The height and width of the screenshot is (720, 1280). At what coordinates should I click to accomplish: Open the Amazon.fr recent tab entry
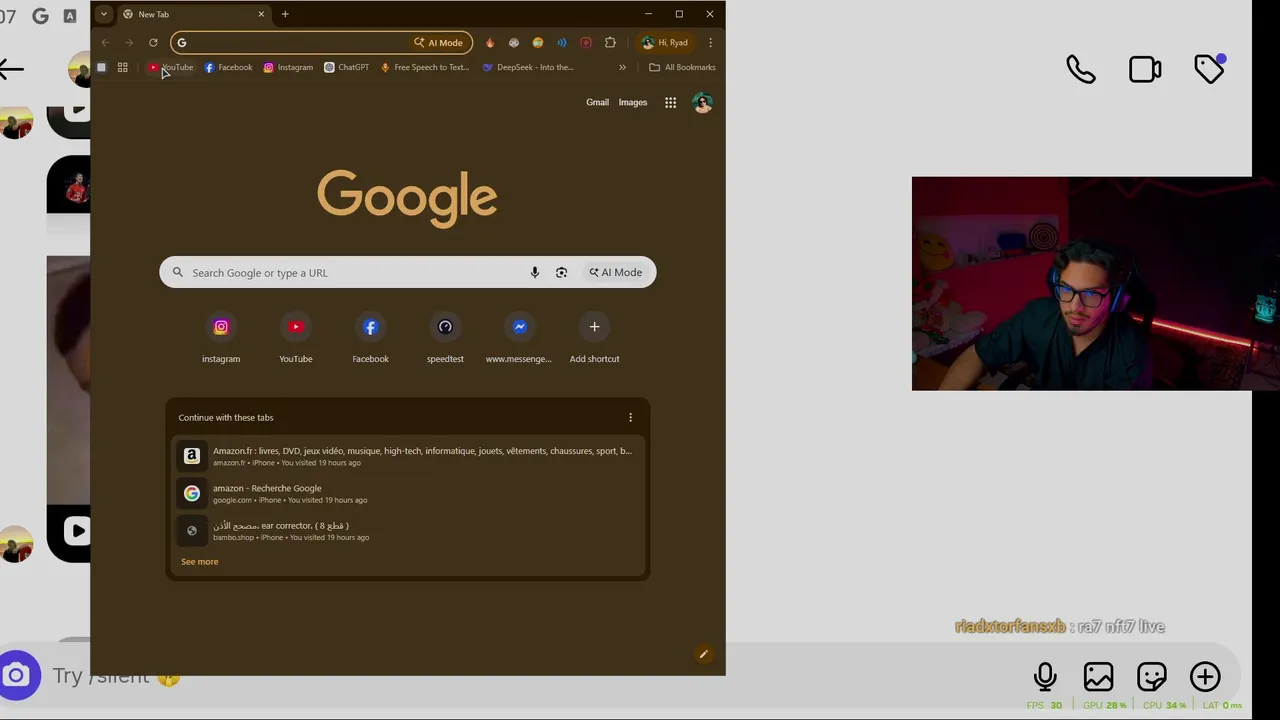click(x=408, y=456)
